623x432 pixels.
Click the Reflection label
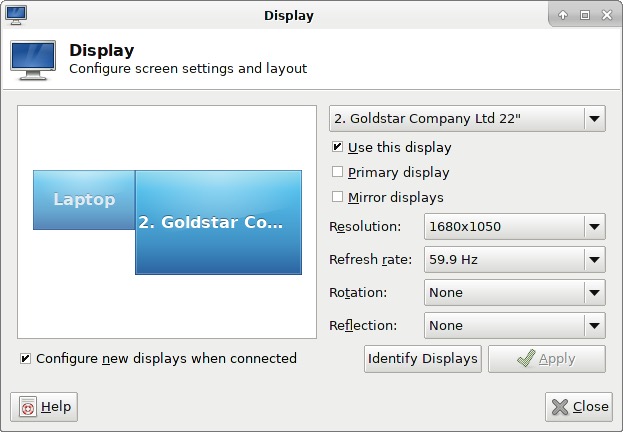363,325
